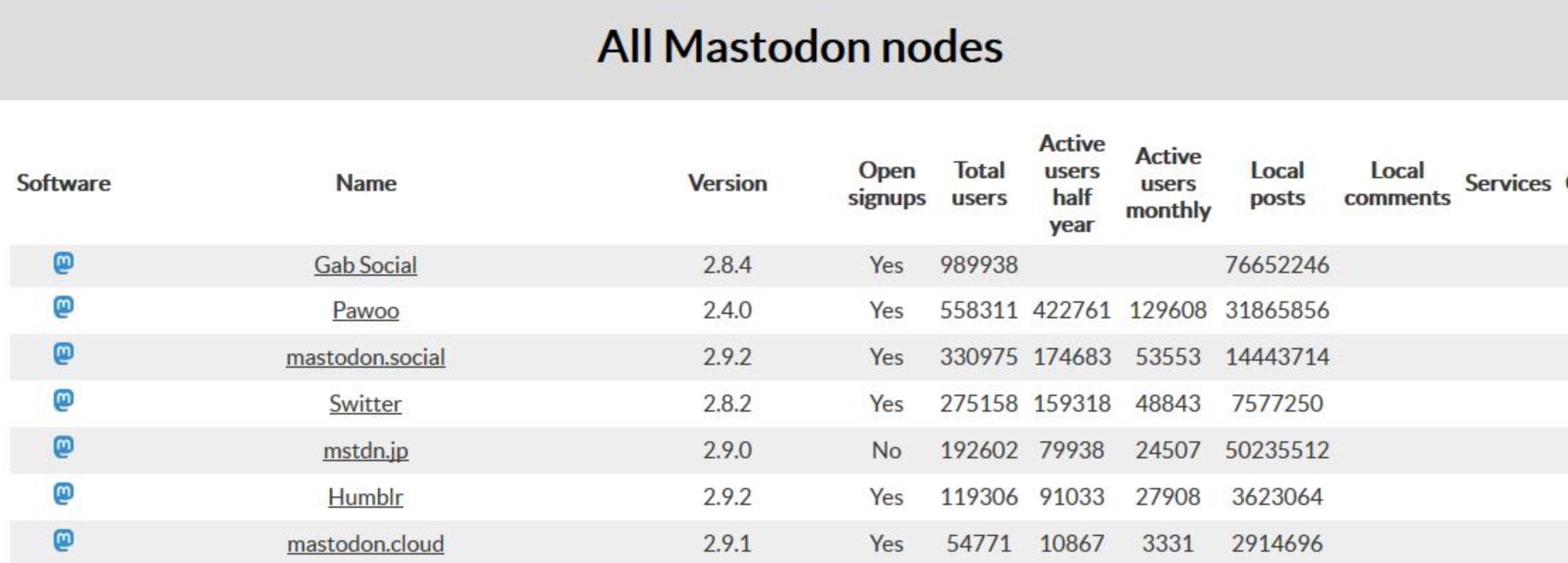Open the Switter node link
This screenshot has width=1568, height=563.
(x=365, y=404)
